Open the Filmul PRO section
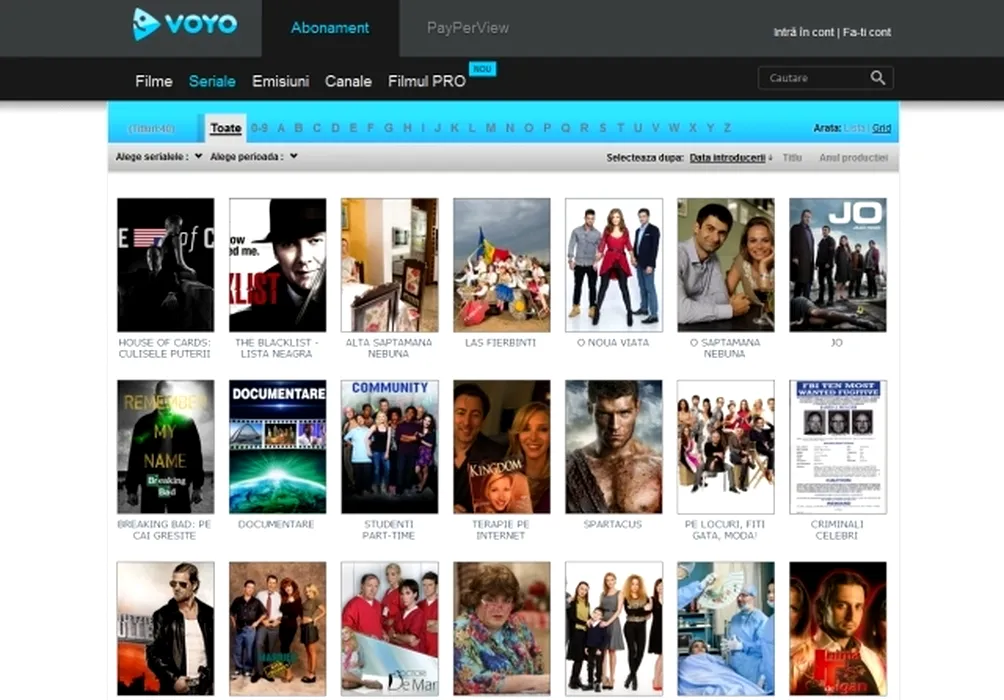 click(426, 81)
